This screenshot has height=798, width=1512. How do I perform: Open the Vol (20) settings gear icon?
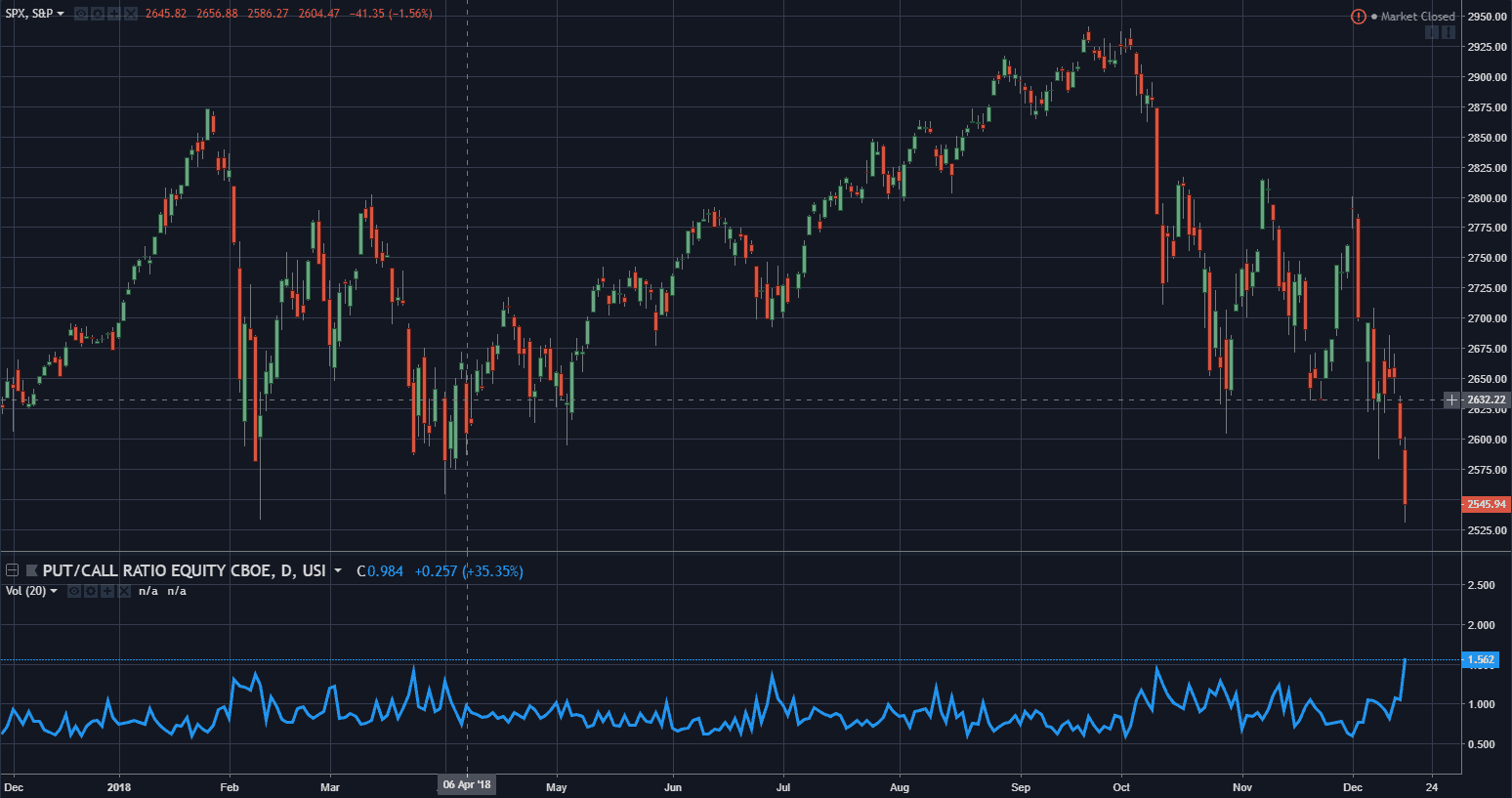click(91, 591)
